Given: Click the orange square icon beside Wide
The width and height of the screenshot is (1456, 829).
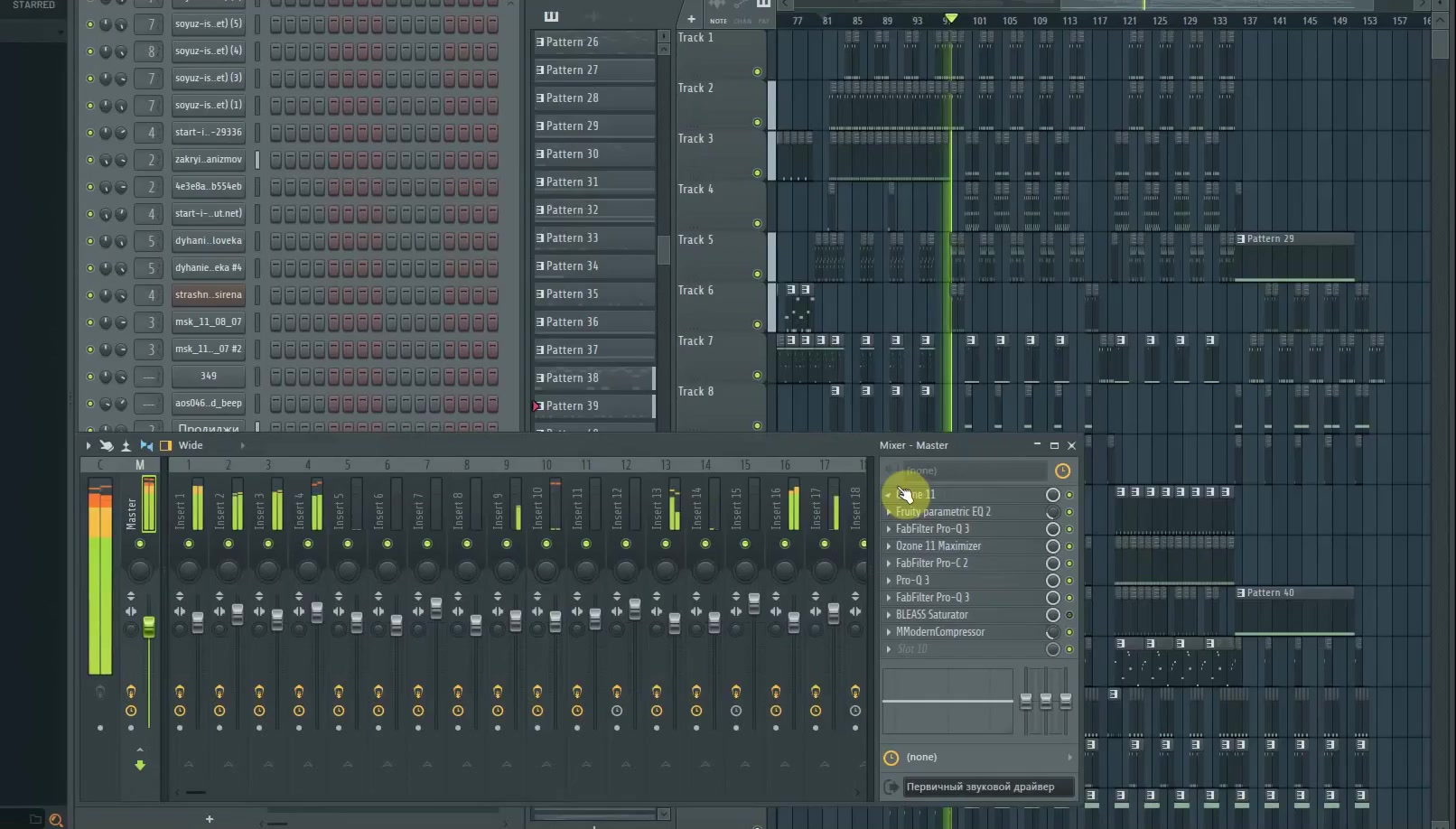Looking at the screenshot, I should point(165,445).
